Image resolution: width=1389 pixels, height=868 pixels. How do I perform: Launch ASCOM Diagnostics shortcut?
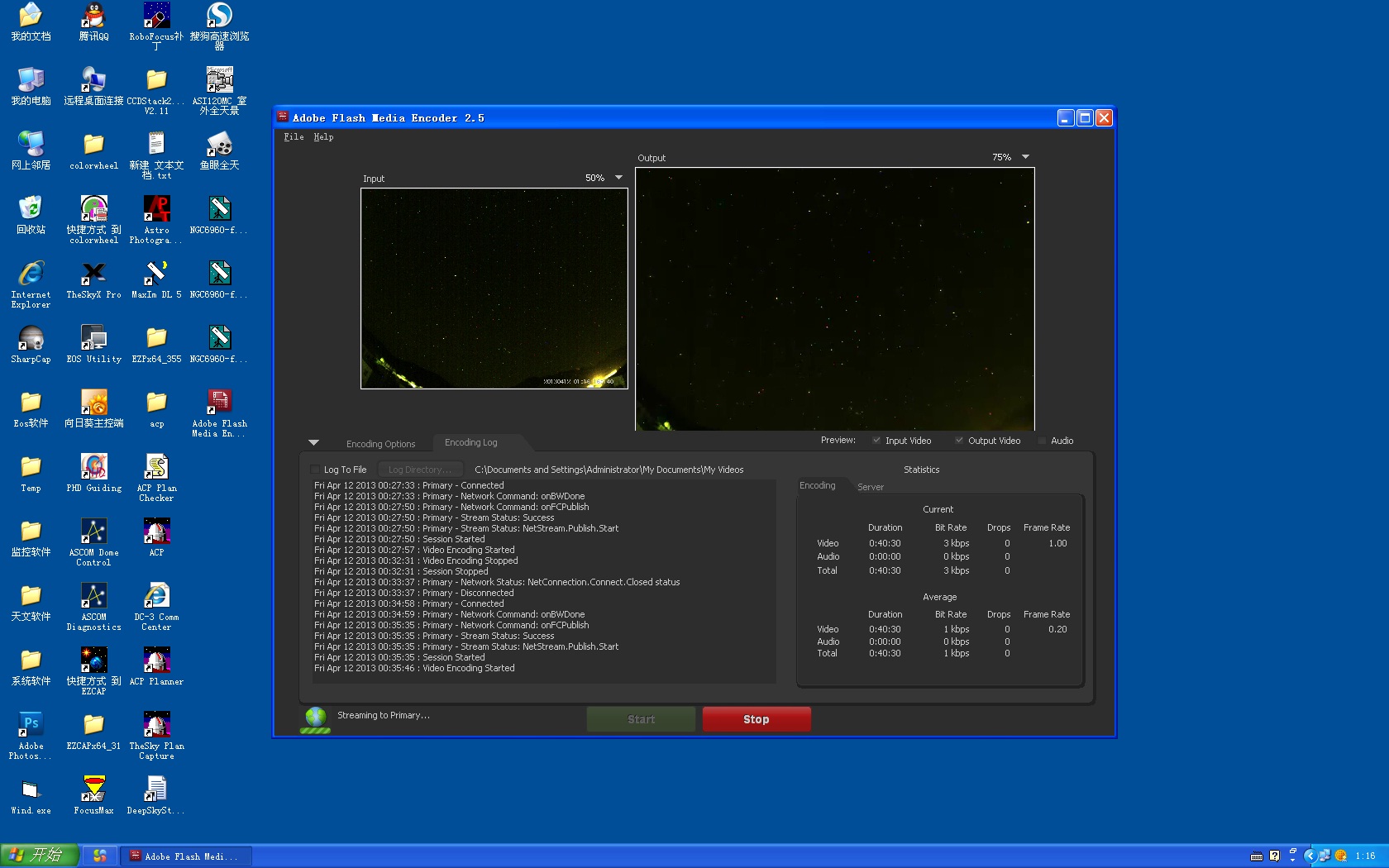(93, 607)
